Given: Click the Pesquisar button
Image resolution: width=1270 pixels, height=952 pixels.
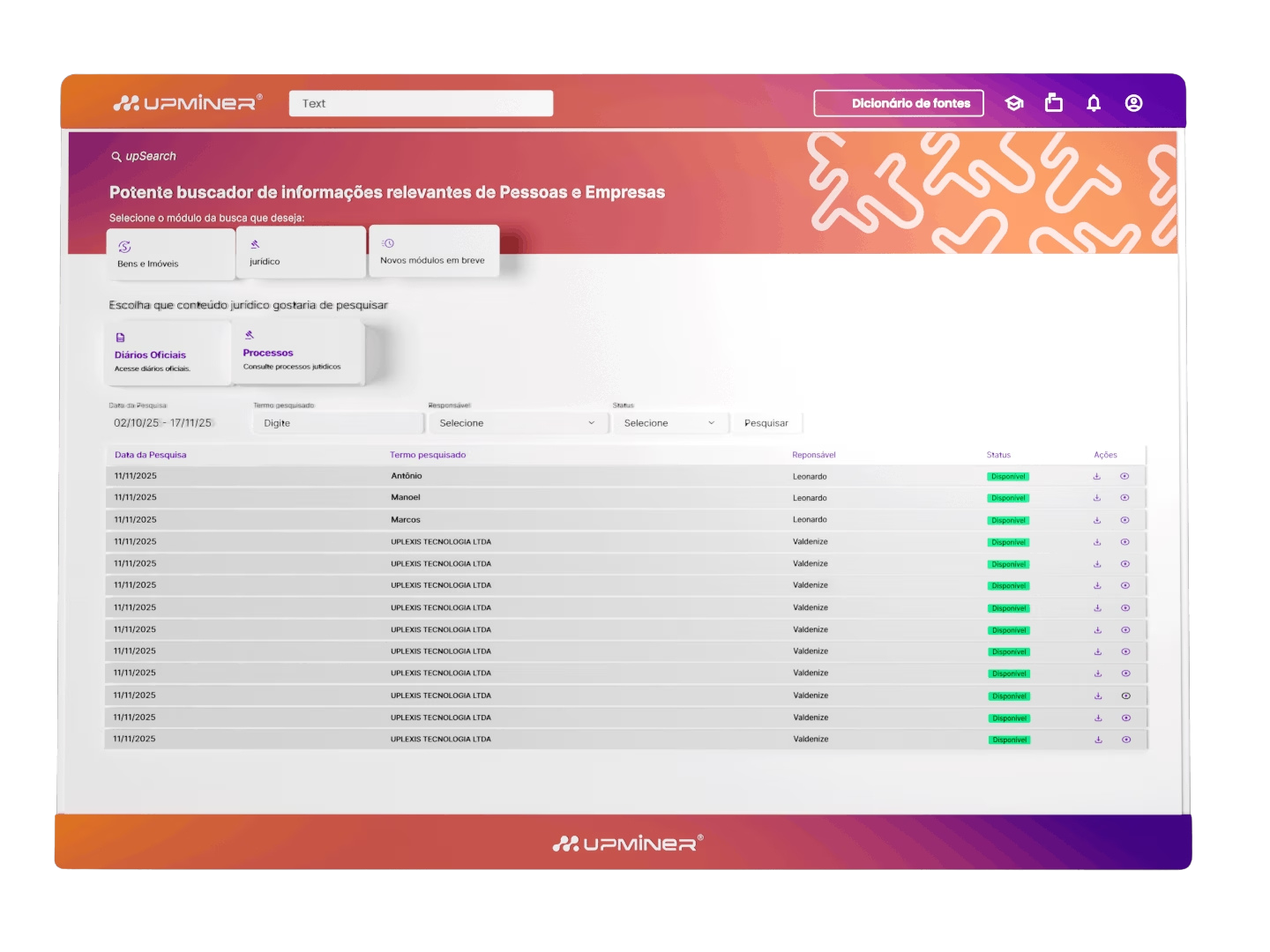Looking at the screenshot, I should (766, 423).
